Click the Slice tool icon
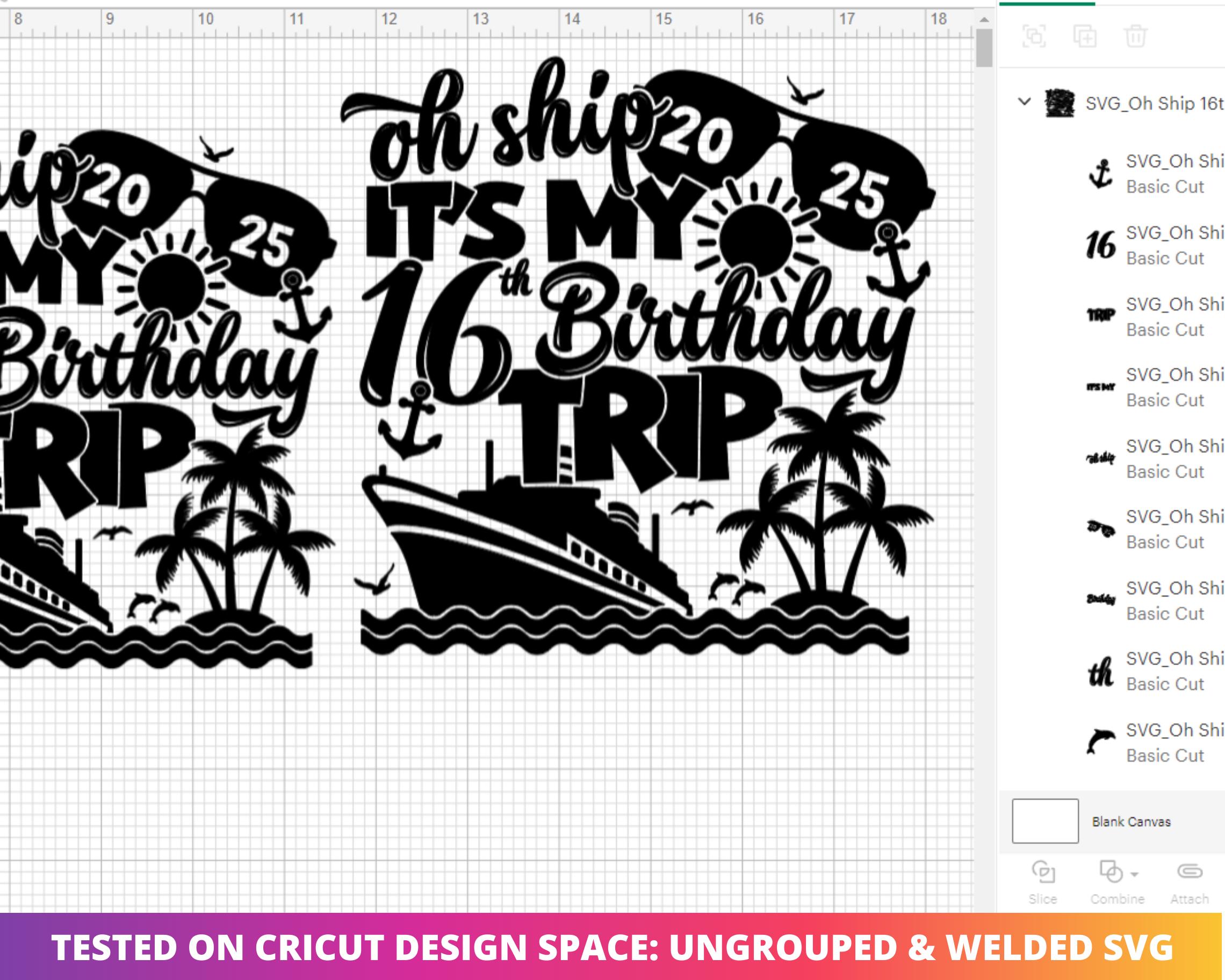This screenshot has width=1225, height=980. pos(1043,871)
